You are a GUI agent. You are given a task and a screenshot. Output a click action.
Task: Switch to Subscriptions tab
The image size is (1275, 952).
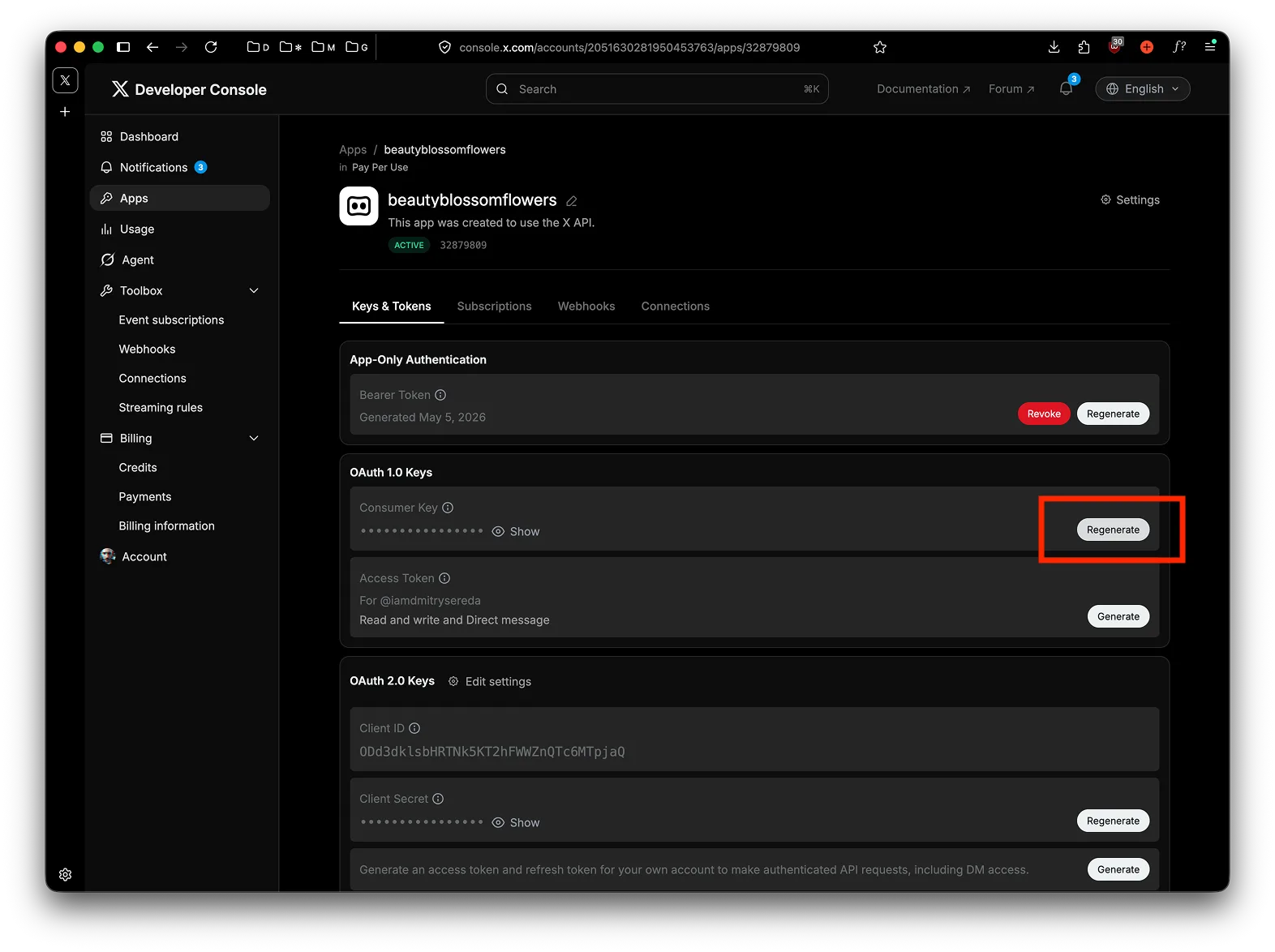coord(495,306)
